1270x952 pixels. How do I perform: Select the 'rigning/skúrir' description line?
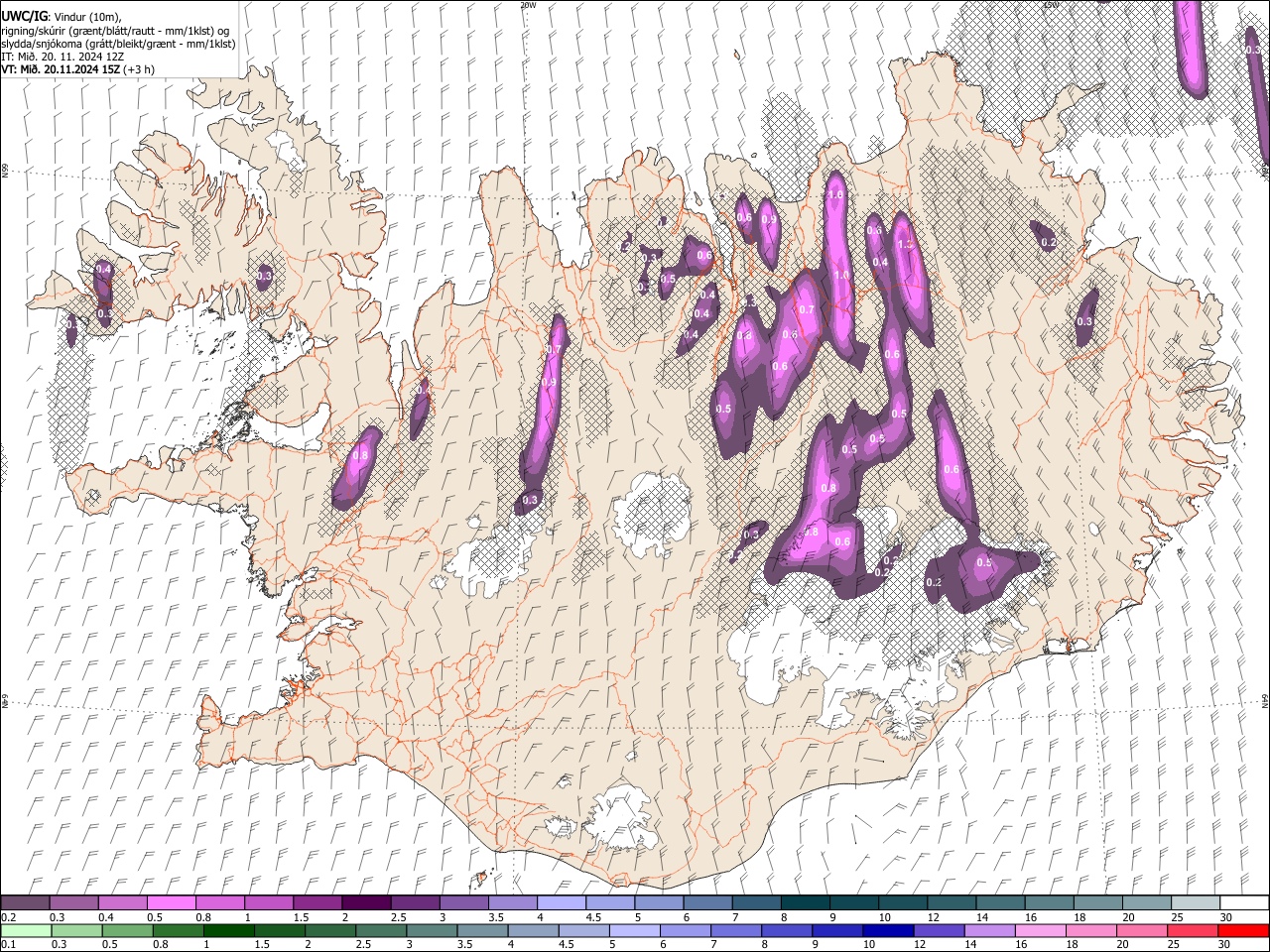116,31
